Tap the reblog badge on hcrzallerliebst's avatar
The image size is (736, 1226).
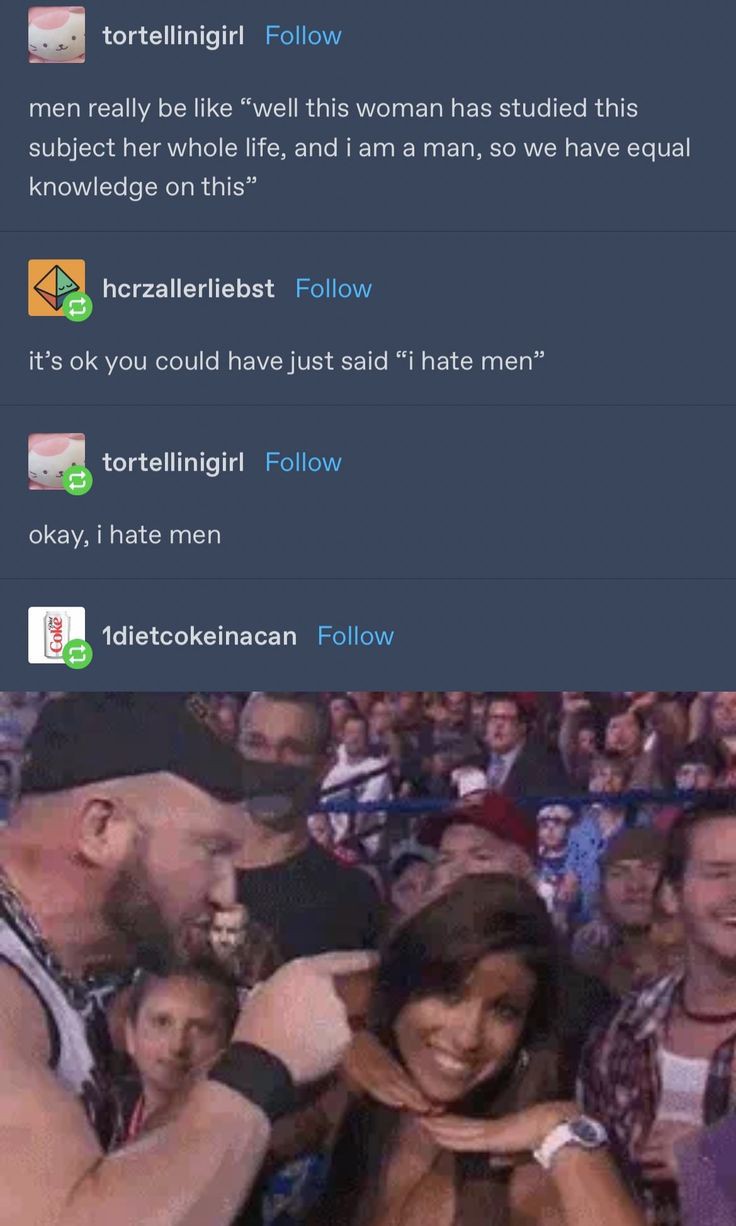tap(78, 308)
